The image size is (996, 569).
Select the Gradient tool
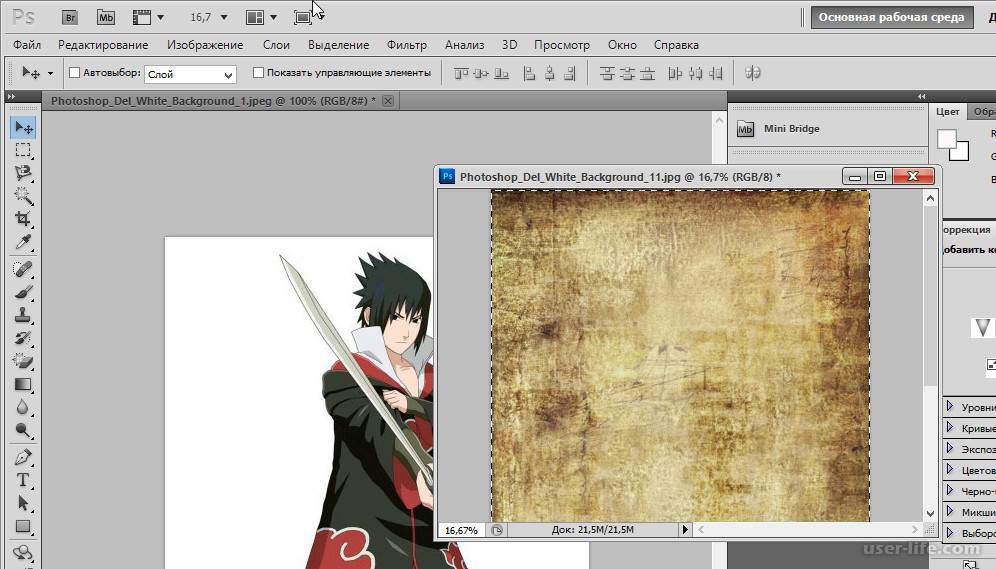coord(23,385)
